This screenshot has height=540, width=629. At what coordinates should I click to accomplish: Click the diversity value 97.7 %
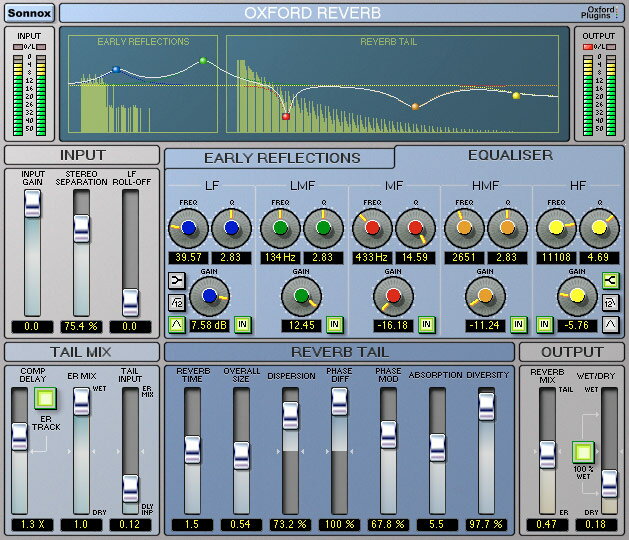pyautogui.click(x=487, y=524)
